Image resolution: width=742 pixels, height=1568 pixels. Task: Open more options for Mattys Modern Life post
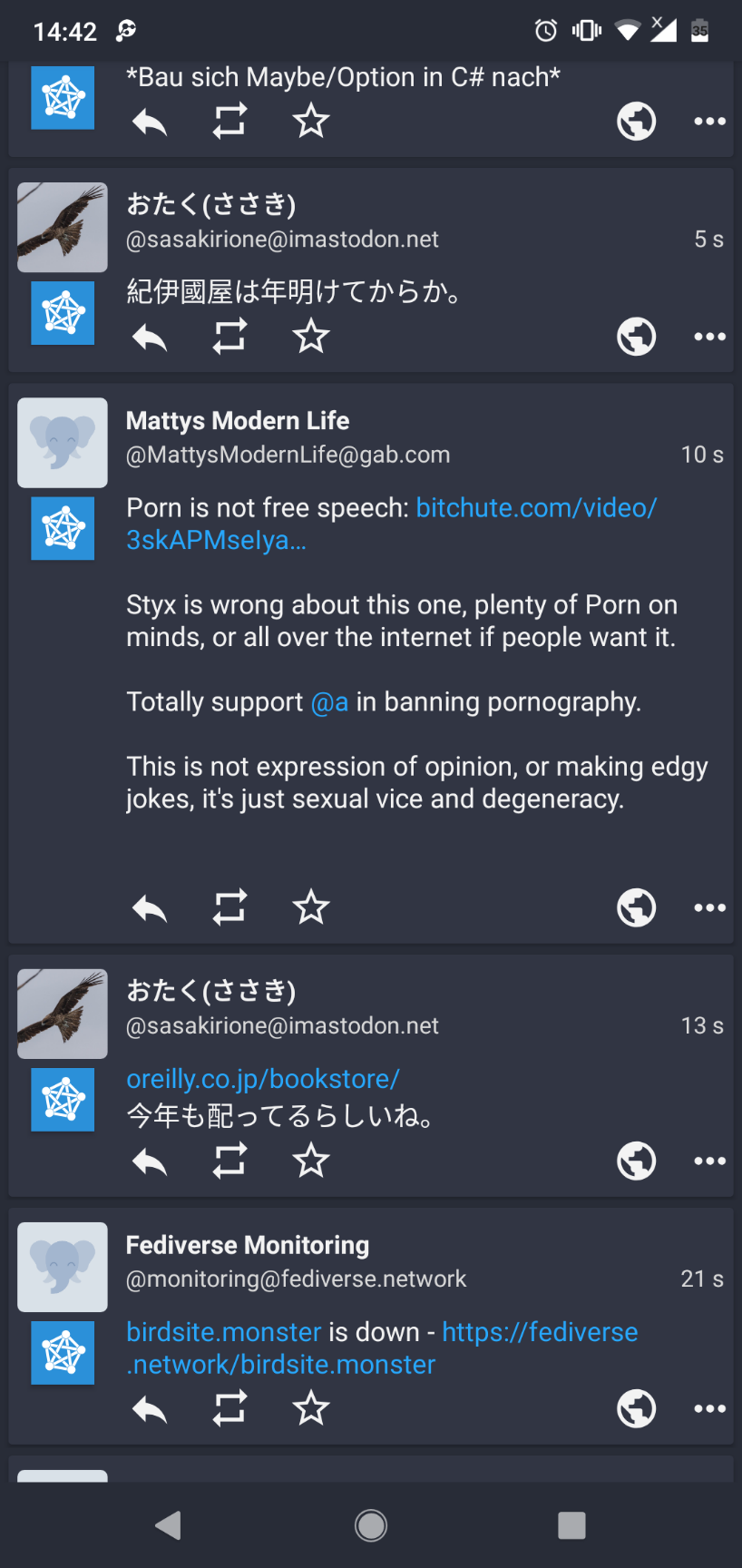tap(709, 907)
